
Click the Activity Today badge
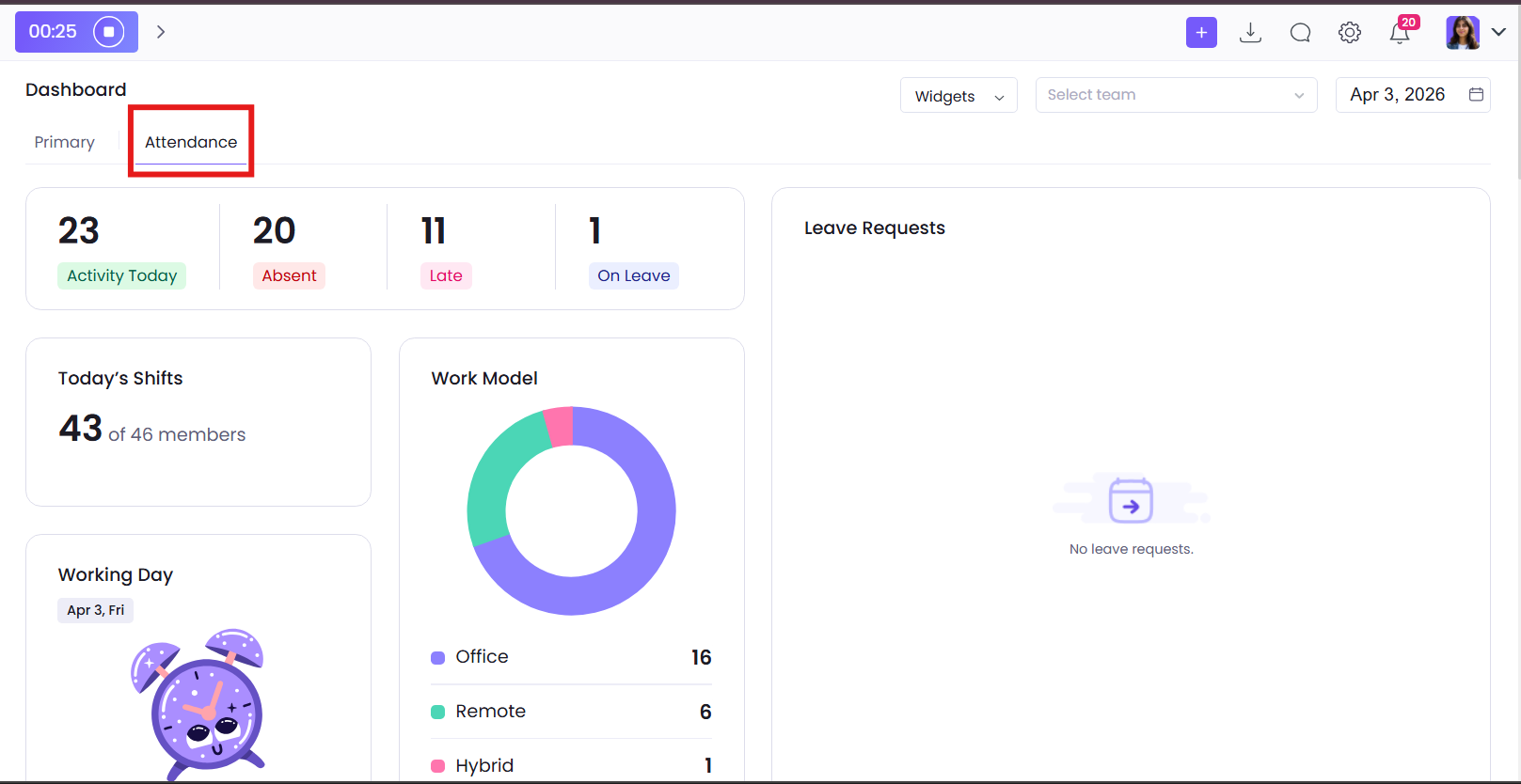122,275
